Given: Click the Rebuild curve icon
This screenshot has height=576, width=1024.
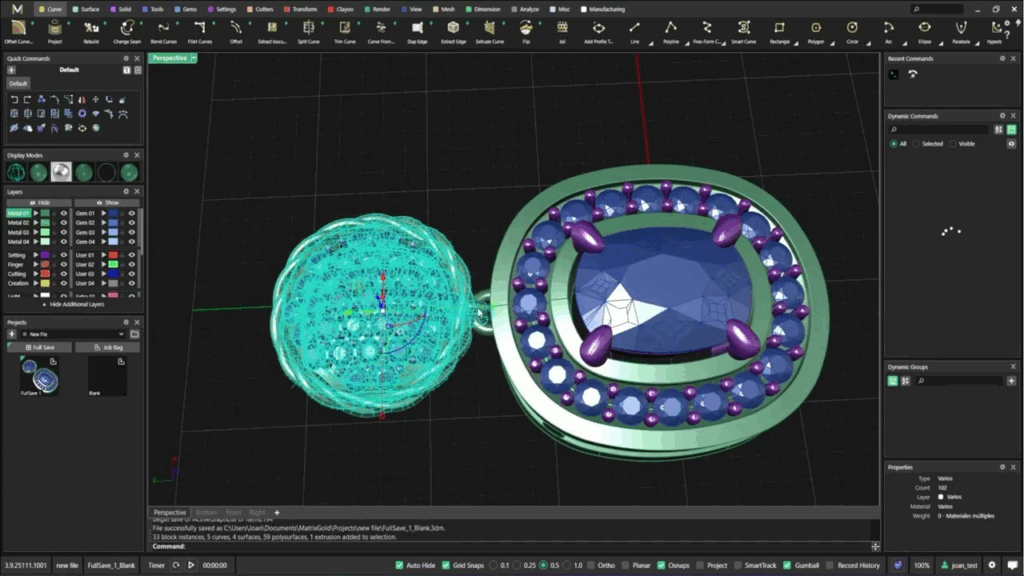Looking at the screenshot, I should pyautogui.click(x=91, y=29).
